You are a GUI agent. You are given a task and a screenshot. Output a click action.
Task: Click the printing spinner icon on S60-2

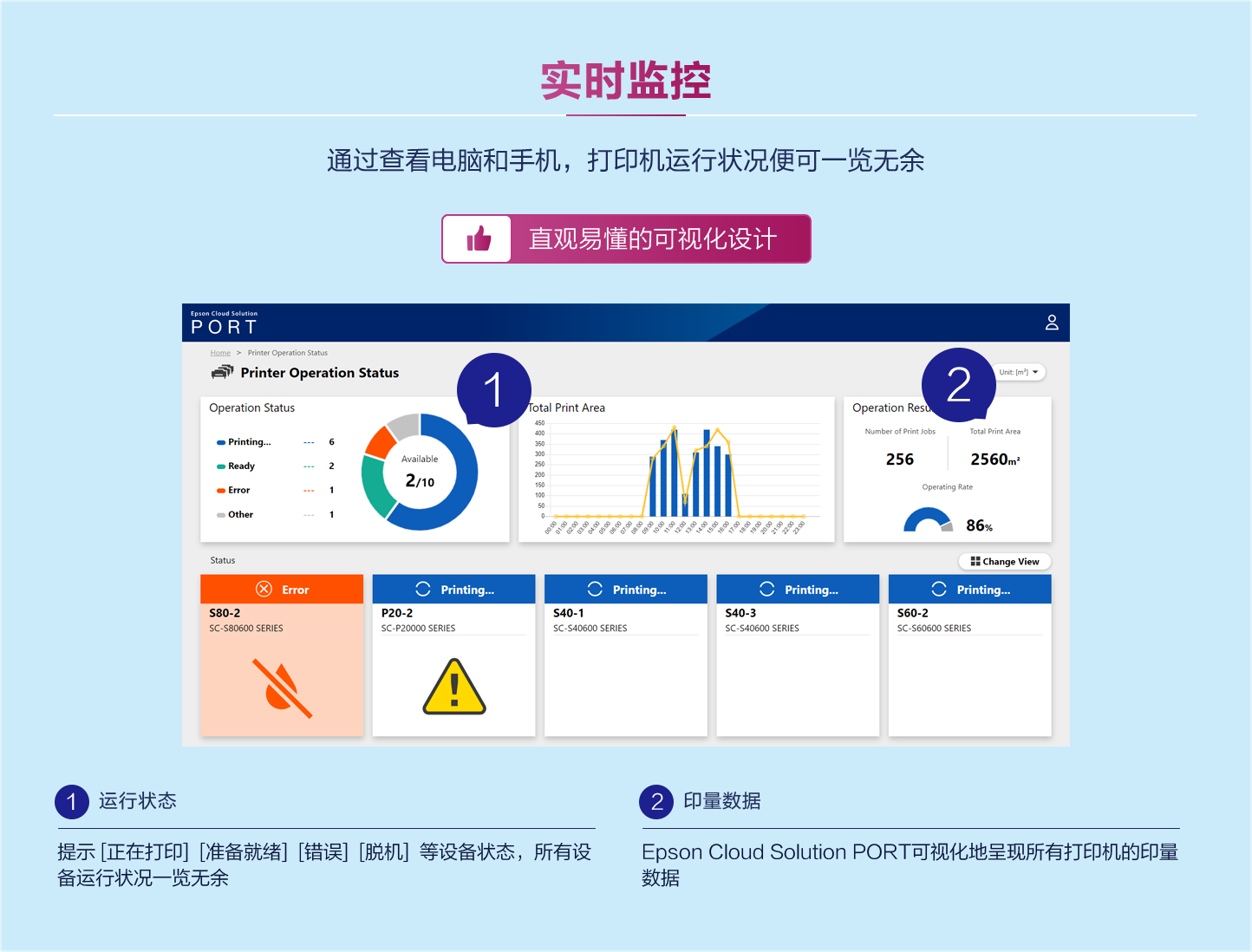pos(939,590)
